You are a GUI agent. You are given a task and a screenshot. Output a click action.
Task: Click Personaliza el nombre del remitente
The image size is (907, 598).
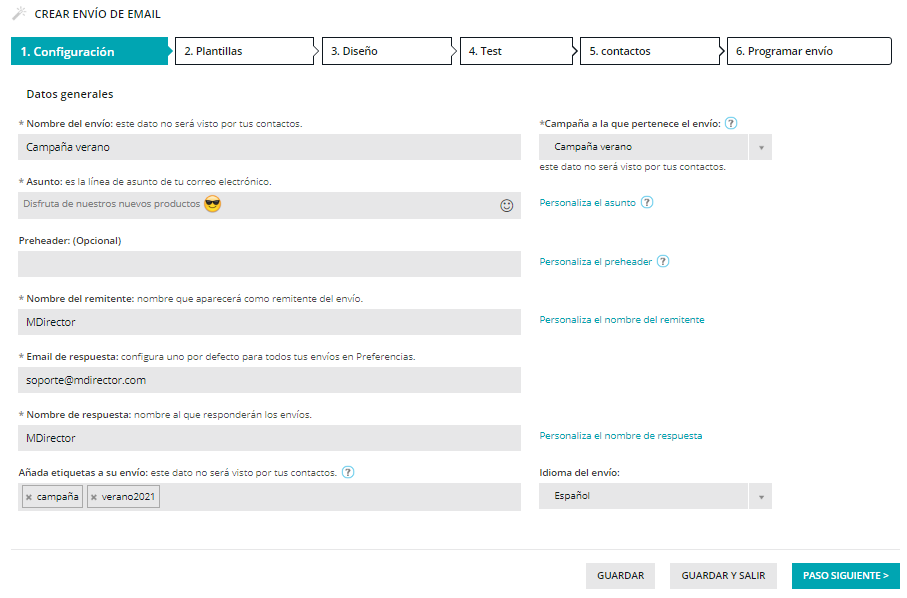click(621, 321)
